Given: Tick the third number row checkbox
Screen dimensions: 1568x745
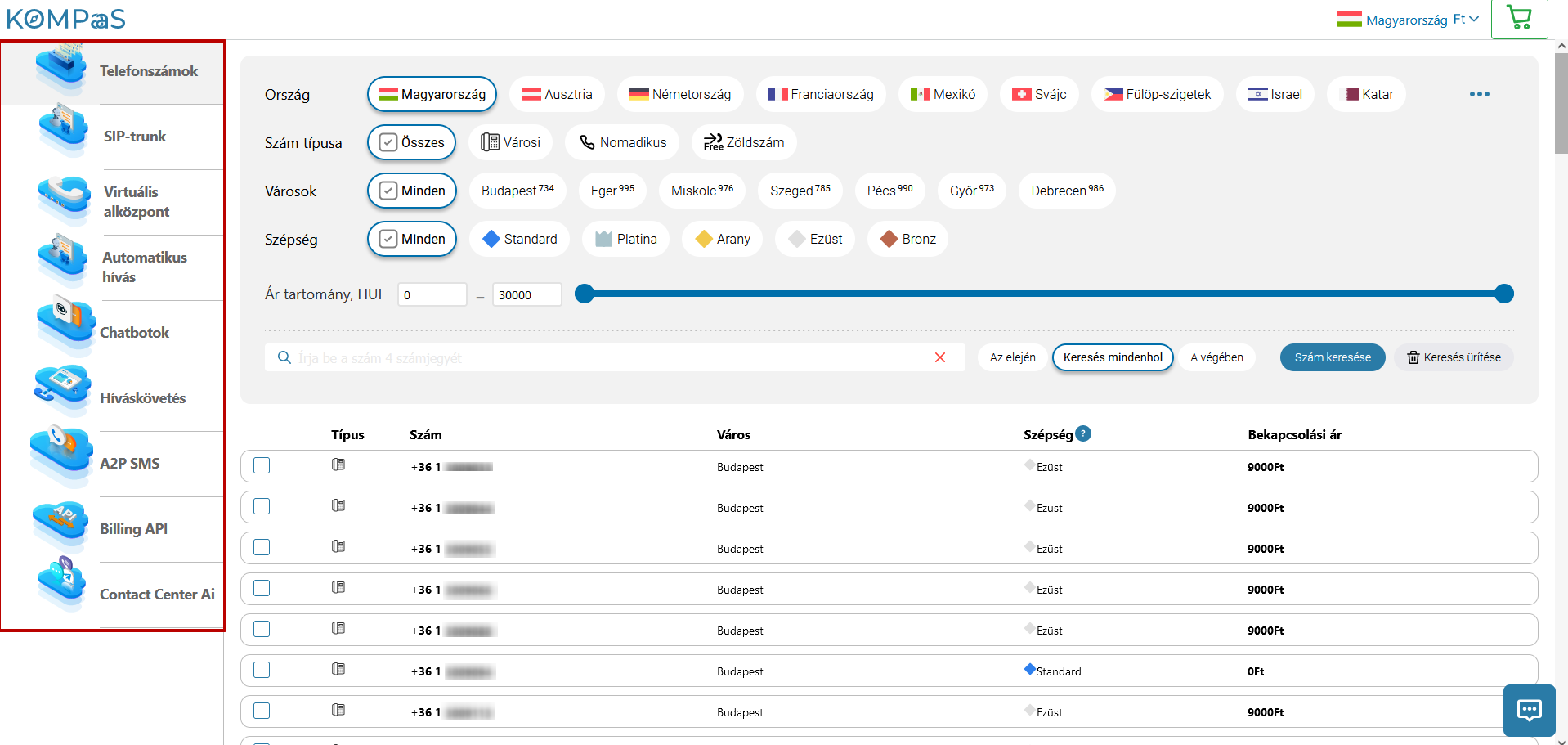Looking at the screenshot, I should pos(262,547).
